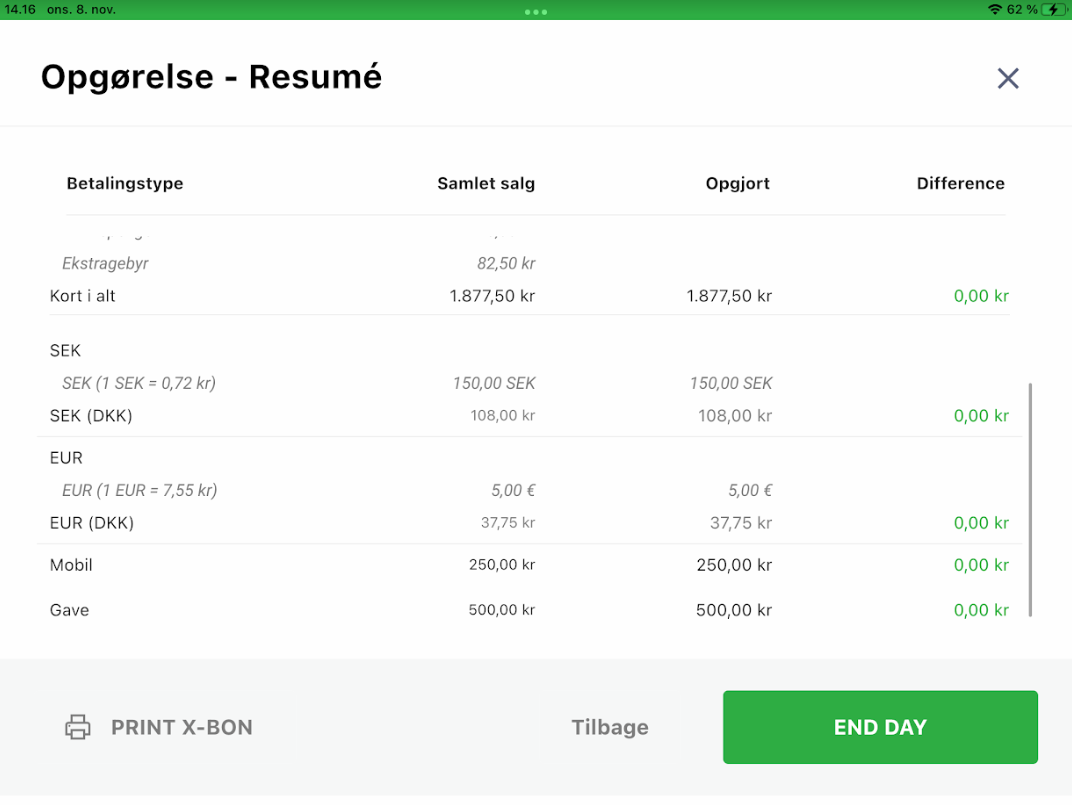1072x805 pixels.
Task: Click the Gave row label
Action: [69, 610]
